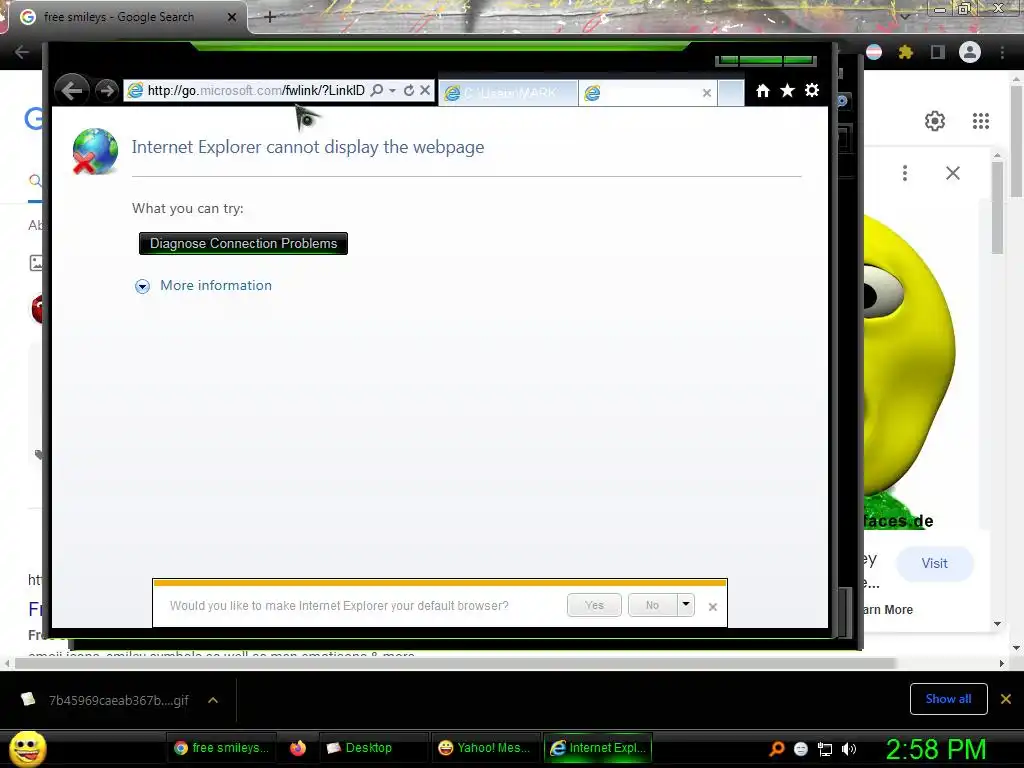Open the Chrome profile avatar
The height and width of the screenshot is (768, 1024).
970,52
